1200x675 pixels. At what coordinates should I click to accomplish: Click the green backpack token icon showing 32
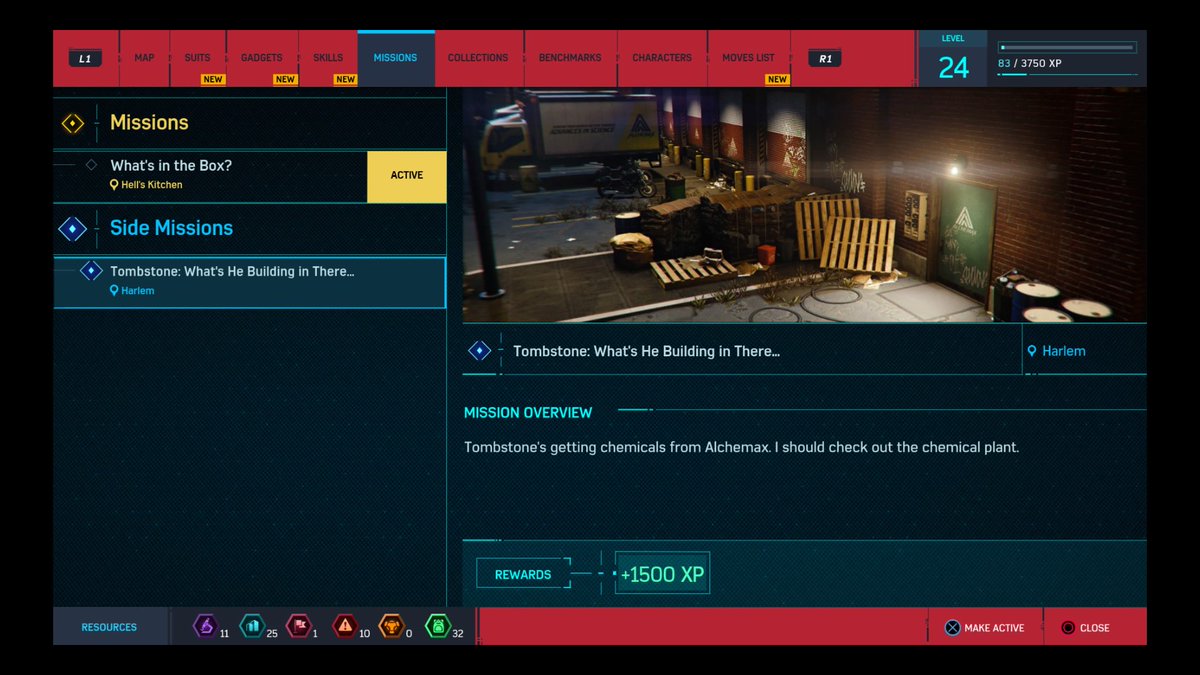pyautogui.click(x=438, y=626)
